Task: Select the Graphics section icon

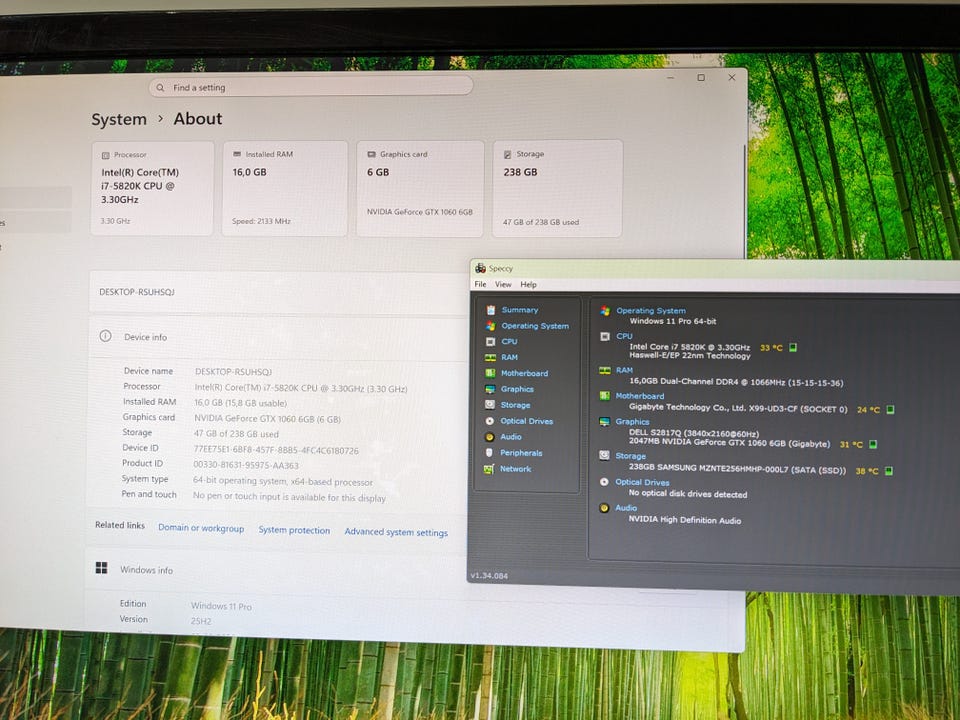Action: point(490,389)
